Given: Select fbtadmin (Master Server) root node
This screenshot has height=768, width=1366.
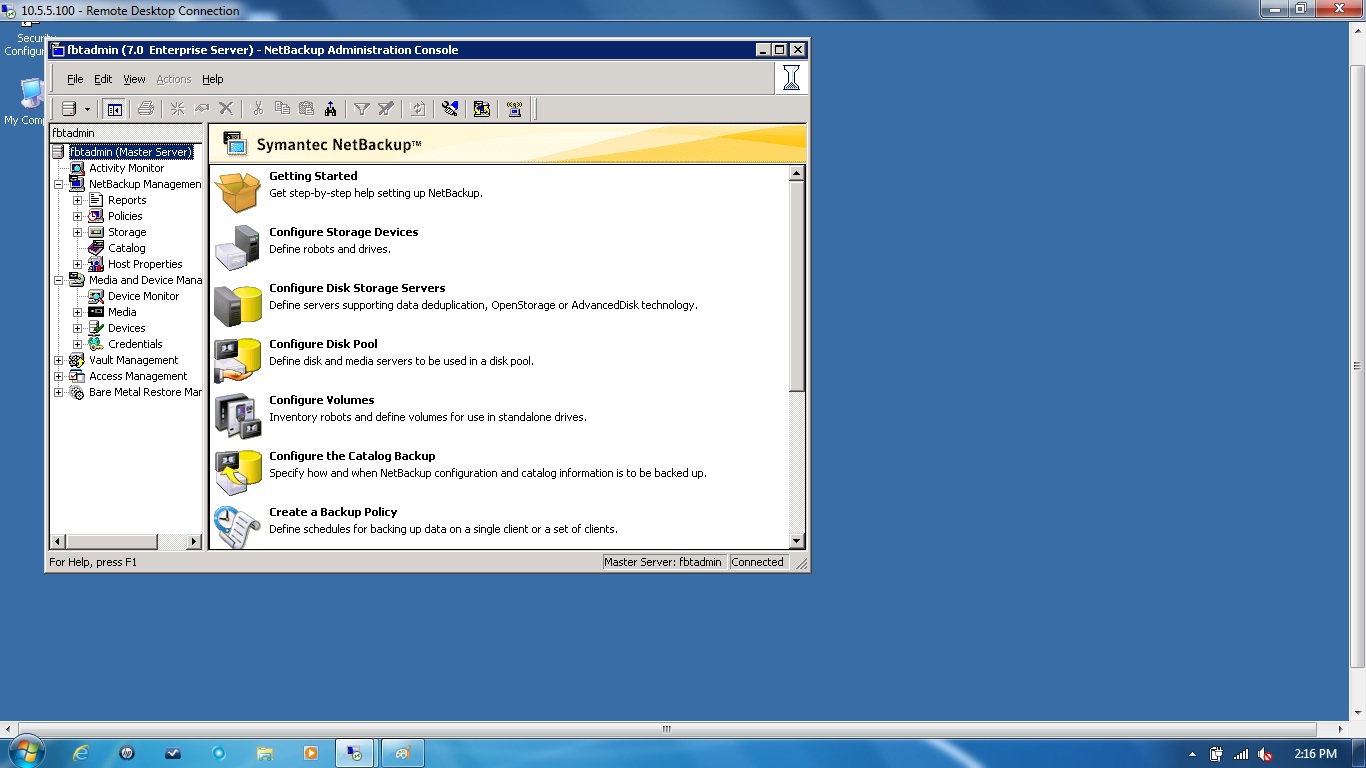Looking at the screenshot, I should click(130, 152).
